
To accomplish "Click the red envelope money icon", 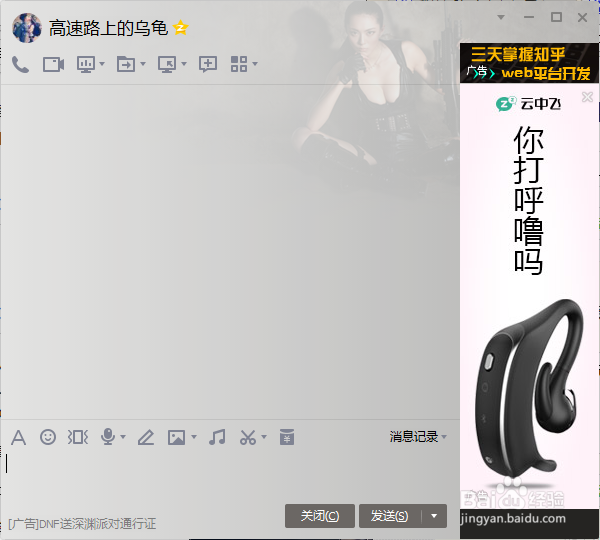I will pyautogui.click(x=287, y=437).
